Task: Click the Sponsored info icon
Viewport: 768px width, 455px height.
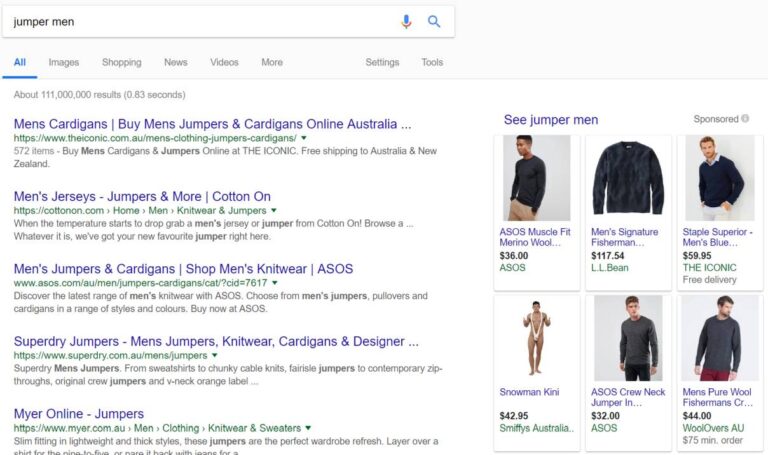Action: [x=745, y=119]
